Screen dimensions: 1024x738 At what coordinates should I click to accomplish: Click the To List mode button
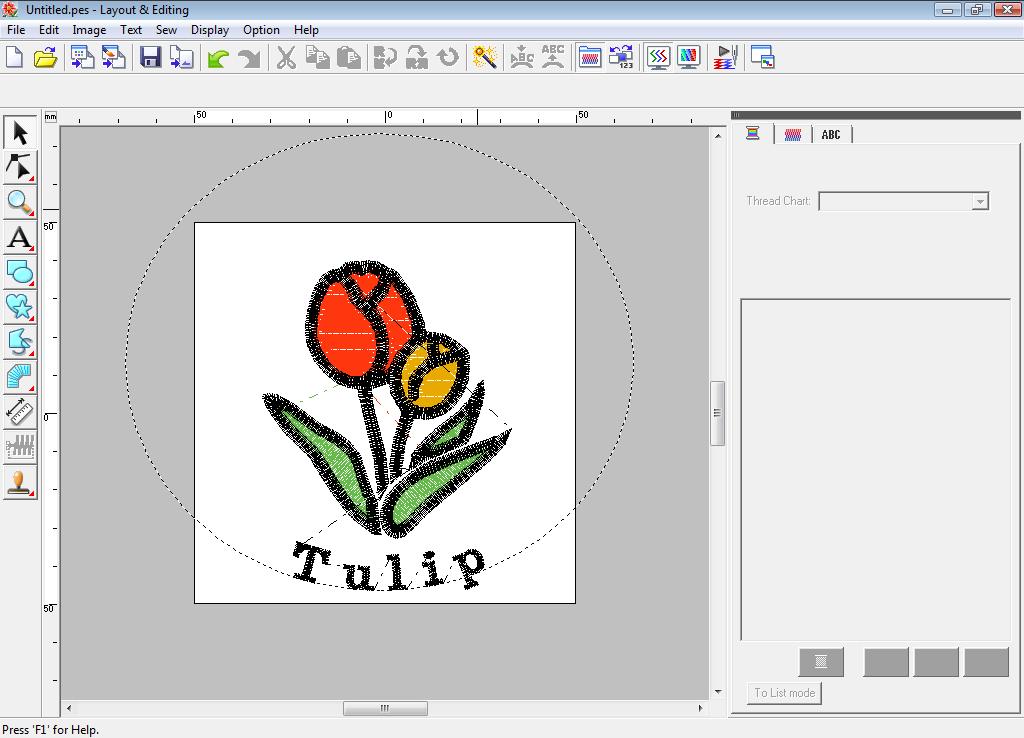point(784,693)
